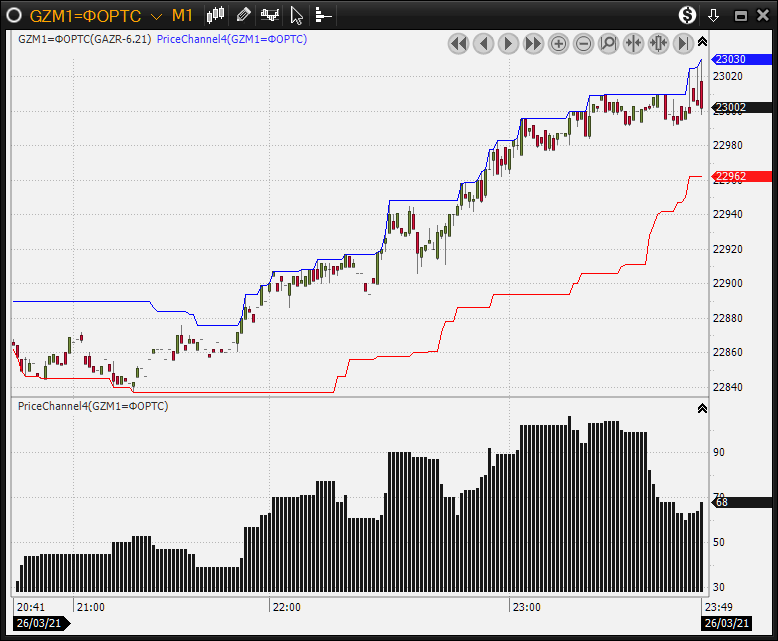Open the M1 timeframe selector
This screenshot has height=641, width=778.
coord(182,15)
